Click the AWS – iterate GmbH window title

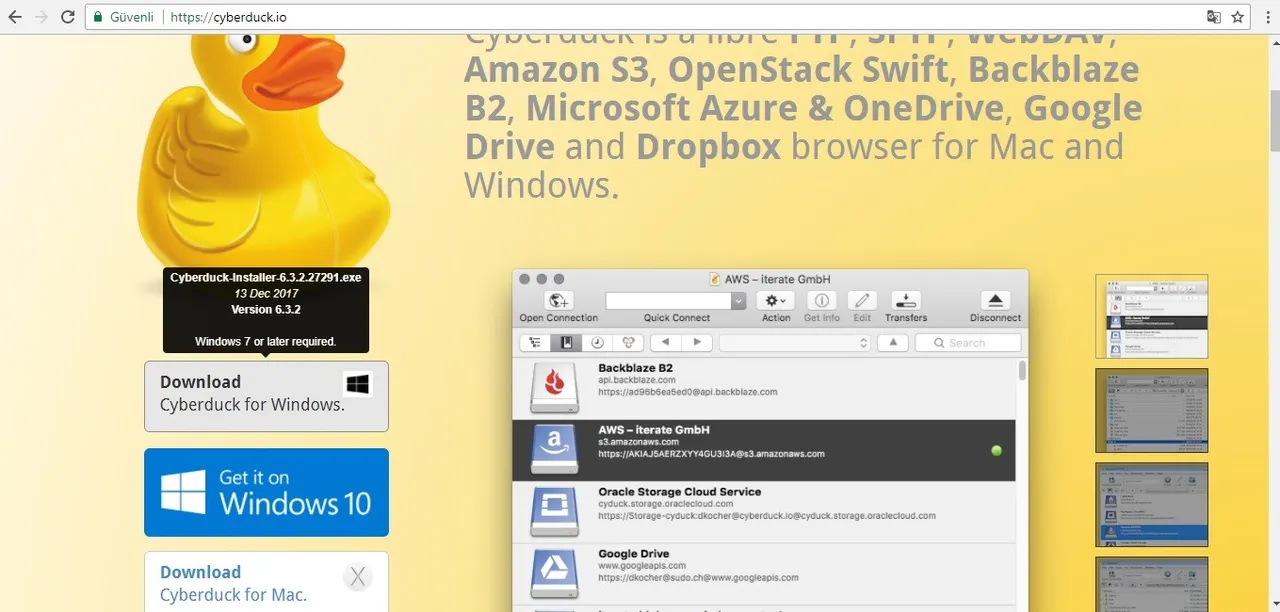tap(777, 279)
